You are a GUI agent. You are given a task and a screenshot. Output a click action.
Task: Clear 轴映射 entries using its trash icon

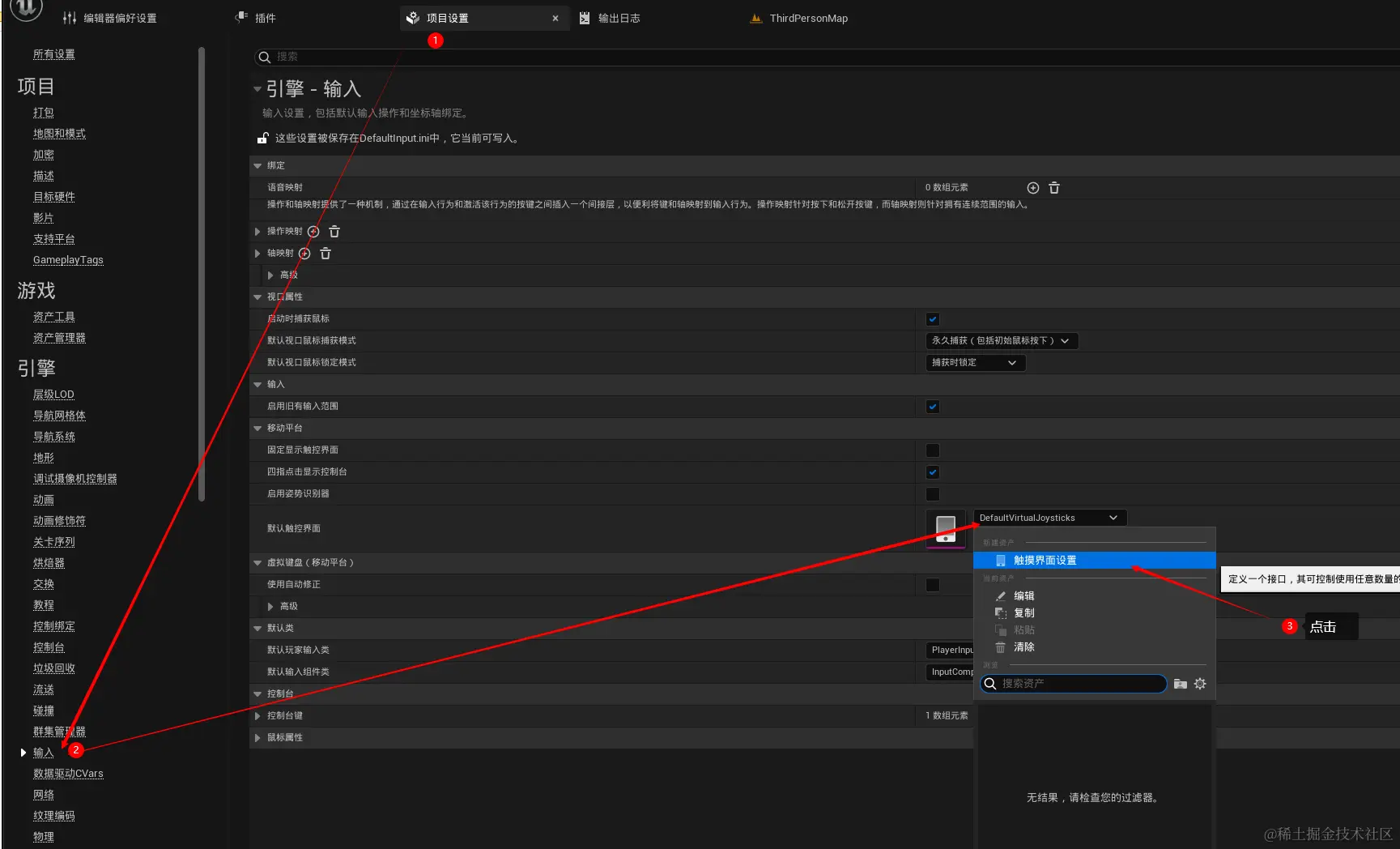coord(326,254)
